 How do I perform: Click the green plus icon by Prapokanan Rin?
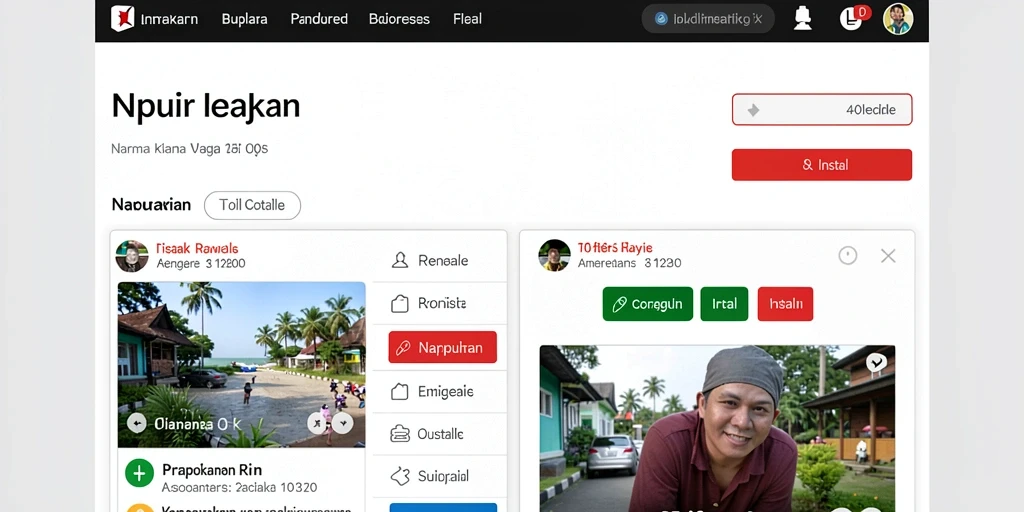pyautogui.click(x=139, y=473)
